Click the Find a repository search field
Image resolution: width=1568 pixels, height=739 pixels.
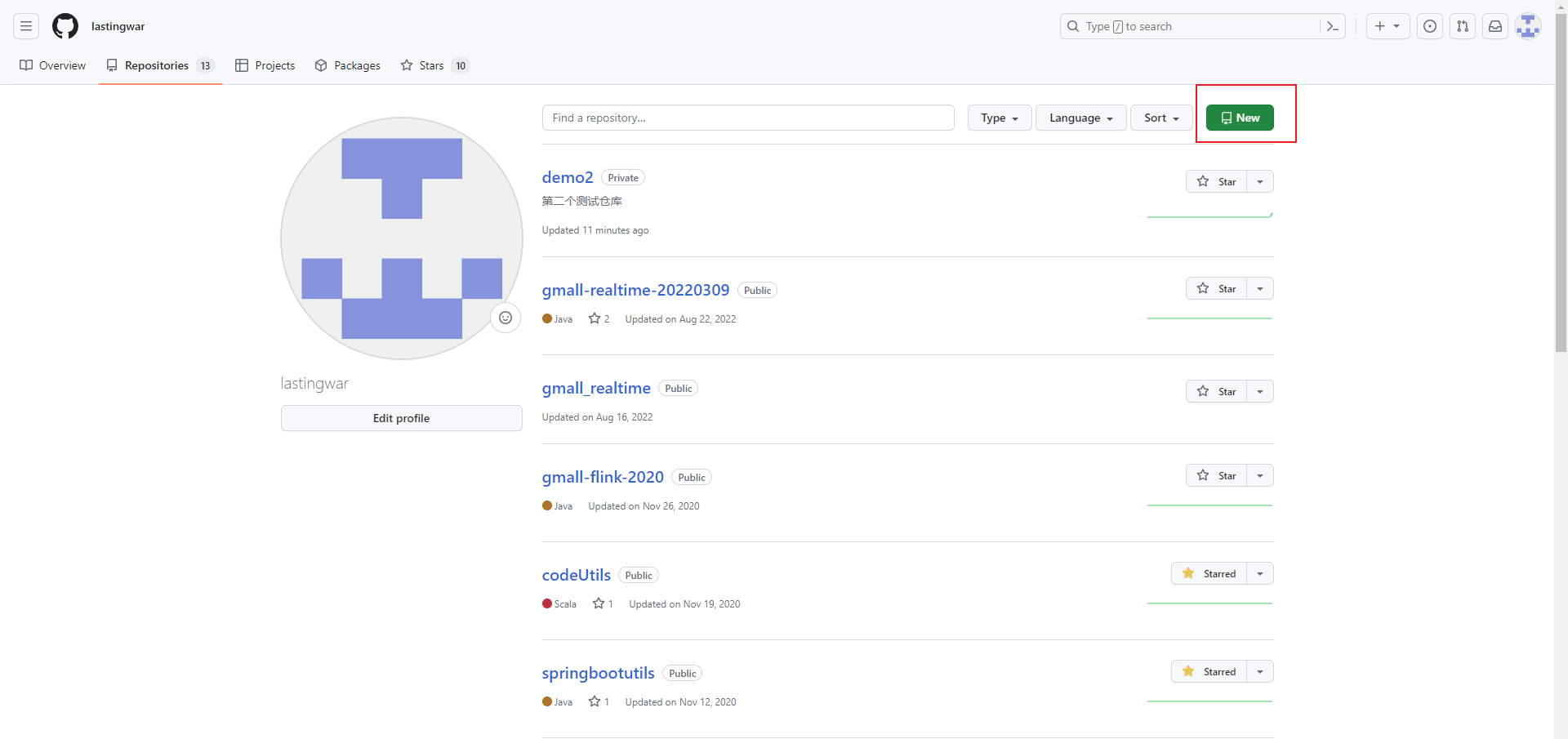(x=747, y=118)
